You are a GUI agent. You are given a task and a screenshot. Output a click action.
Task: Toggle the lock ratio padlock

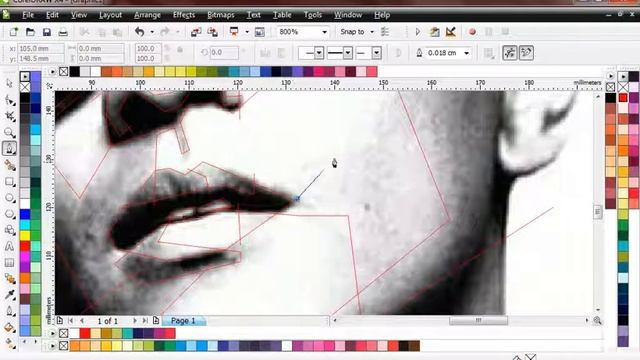pos(180,49)
